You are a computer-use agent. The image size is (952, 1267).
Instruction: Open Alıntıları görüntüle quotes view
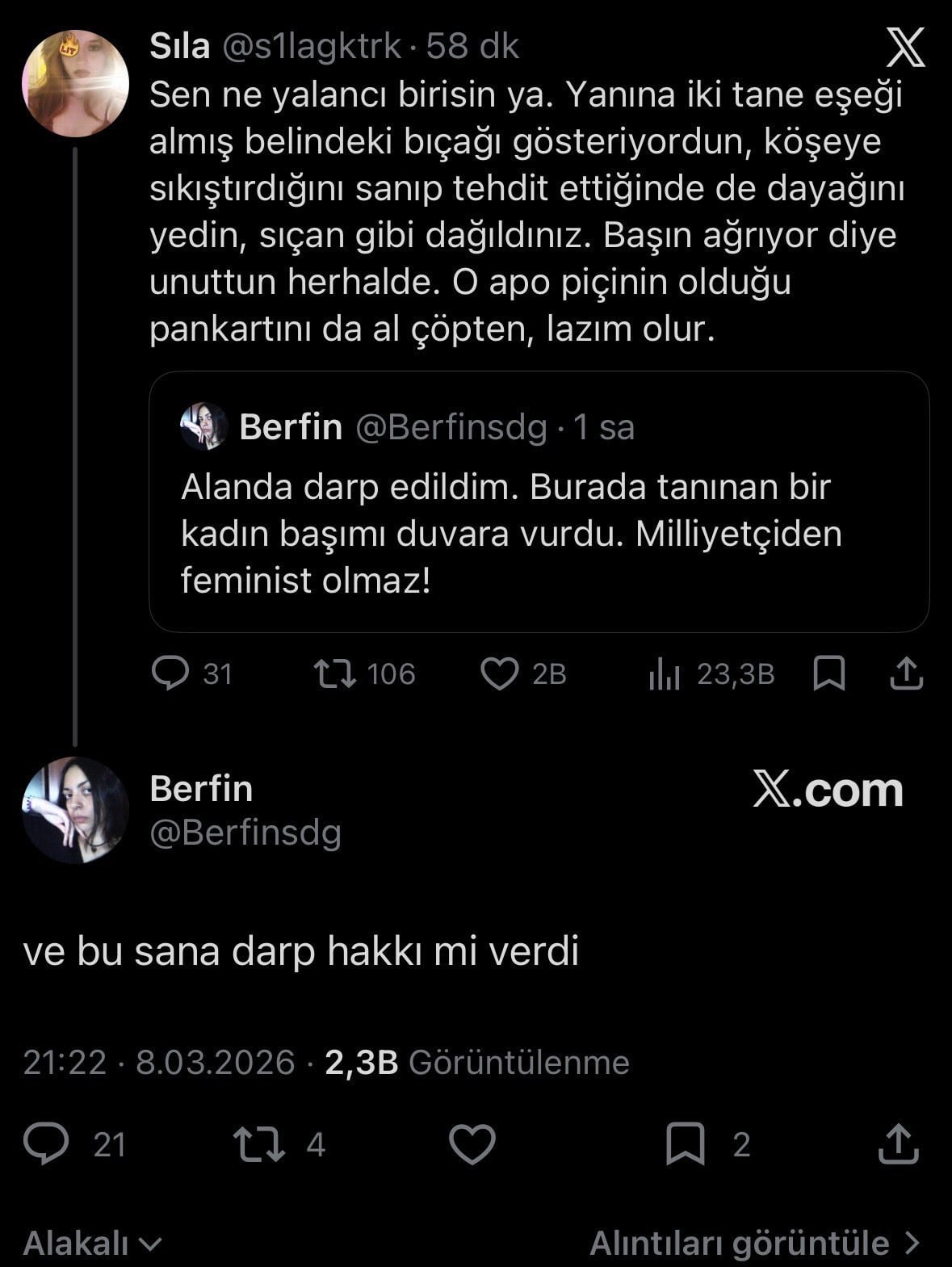pyautogui.click(x=754, y=1243)
